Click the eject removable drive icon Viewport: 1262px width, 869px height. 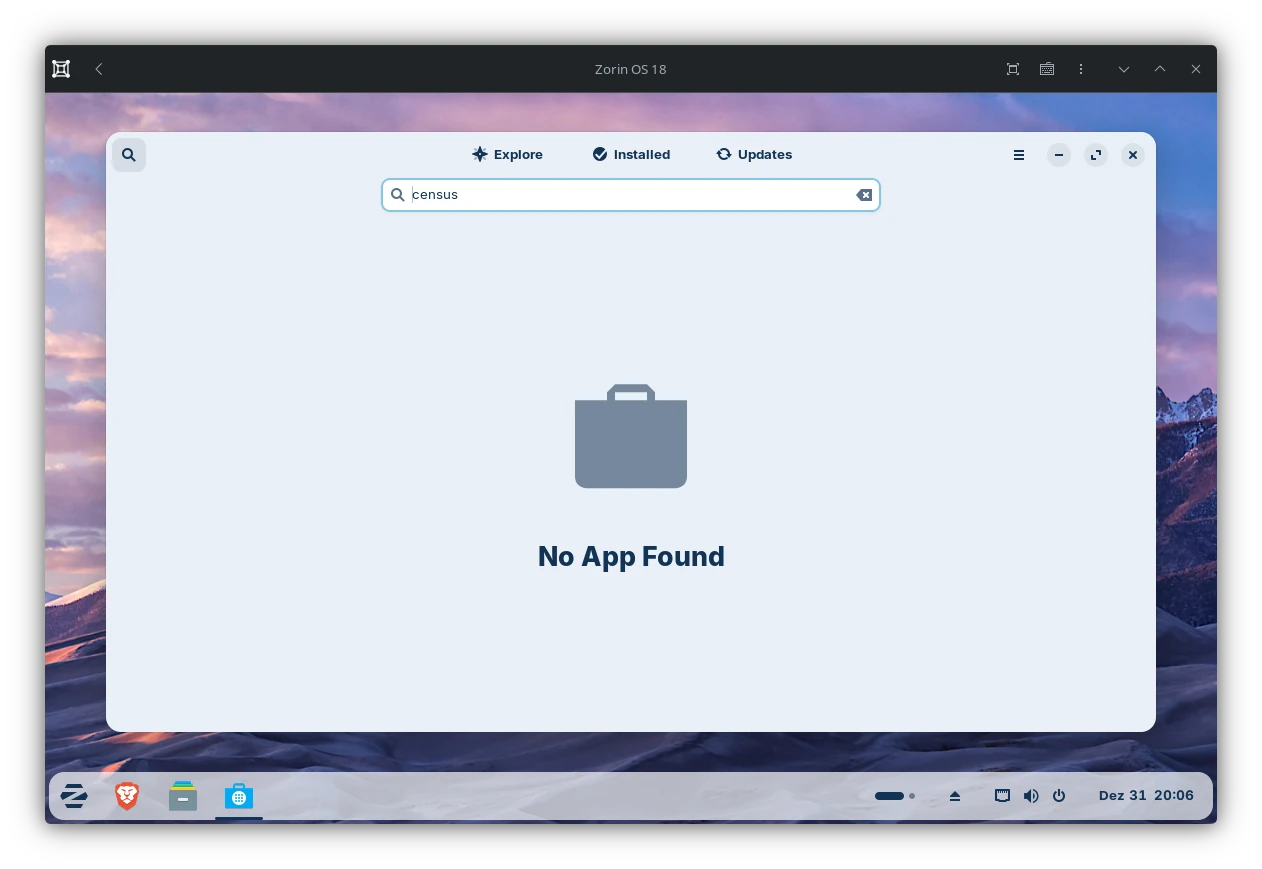955,796
